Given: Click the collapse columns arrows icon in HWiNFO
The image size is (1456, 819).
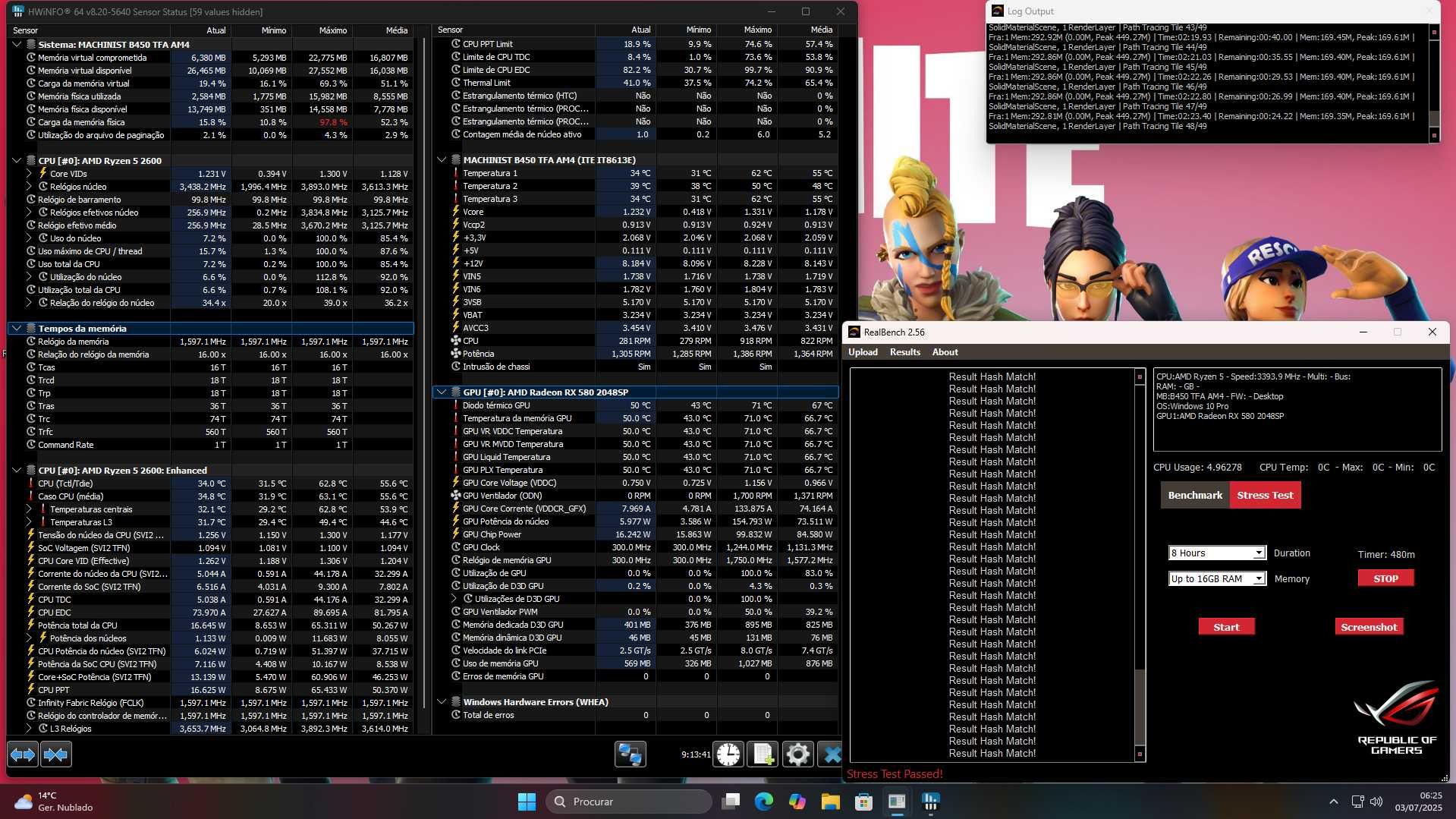Looking at the screenshot, I should (56, 754).
